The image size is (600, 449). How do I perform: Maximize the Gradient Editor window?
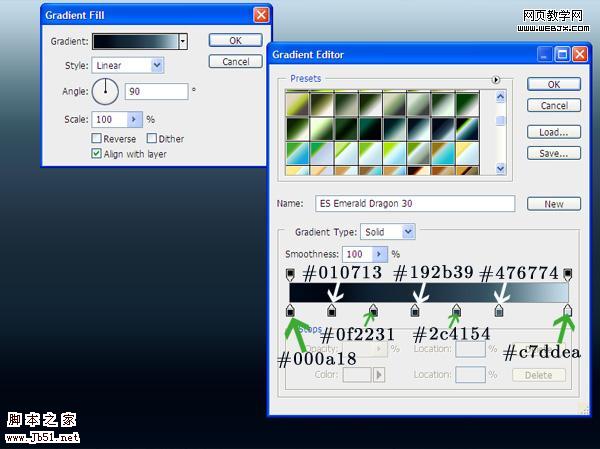562,54
